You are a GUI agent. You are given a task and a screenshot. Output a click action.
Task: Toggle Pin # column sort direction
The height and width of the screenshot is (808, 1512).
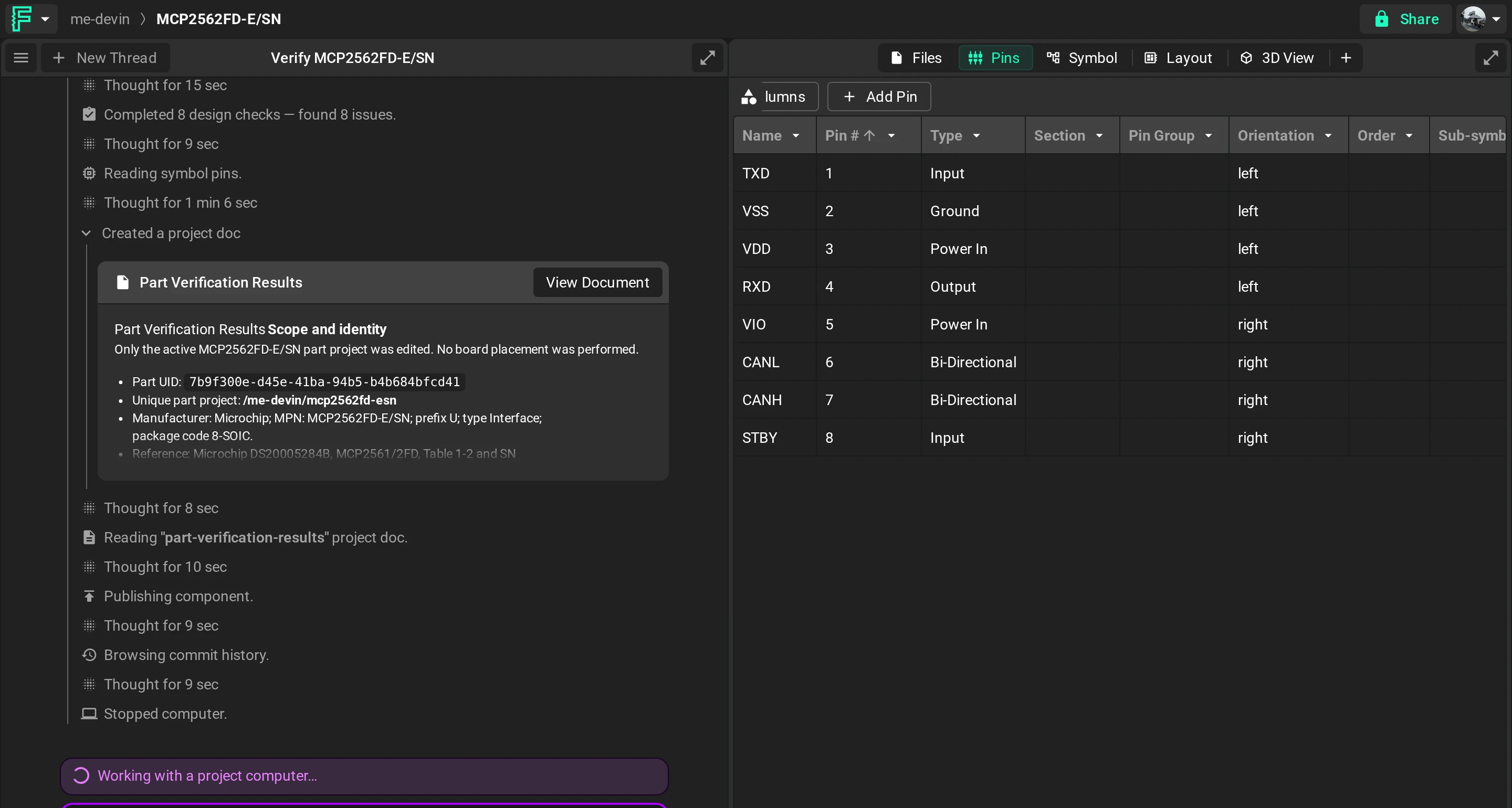[869, 135]
